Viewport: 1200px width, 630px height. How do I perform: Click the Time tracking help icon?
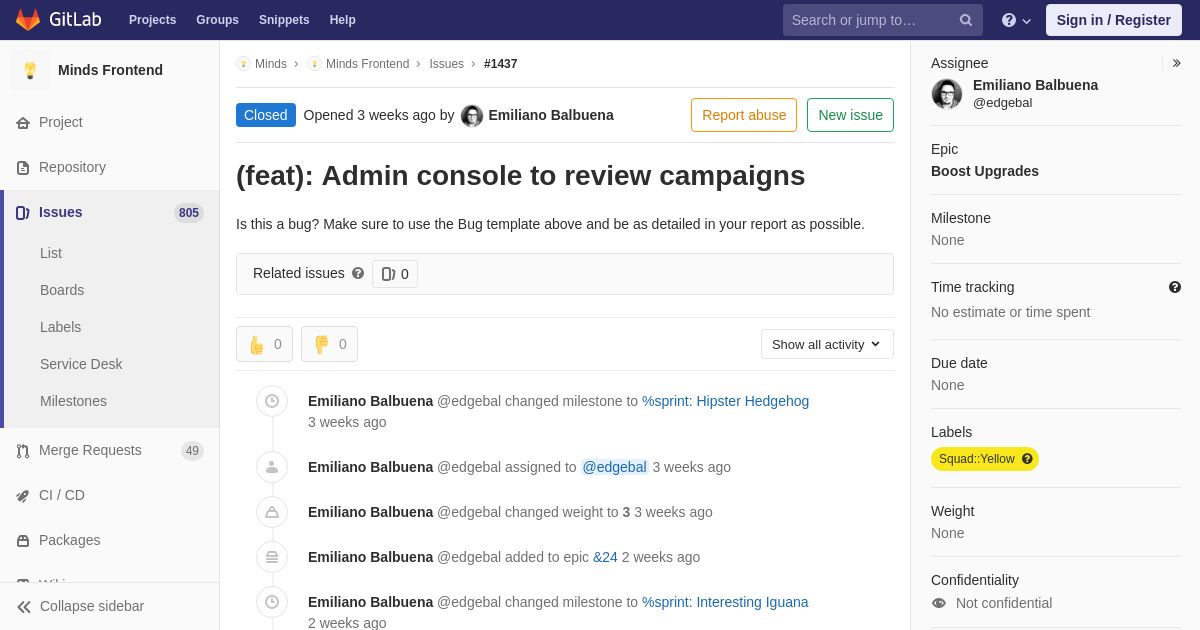(x=1175, y=287)
